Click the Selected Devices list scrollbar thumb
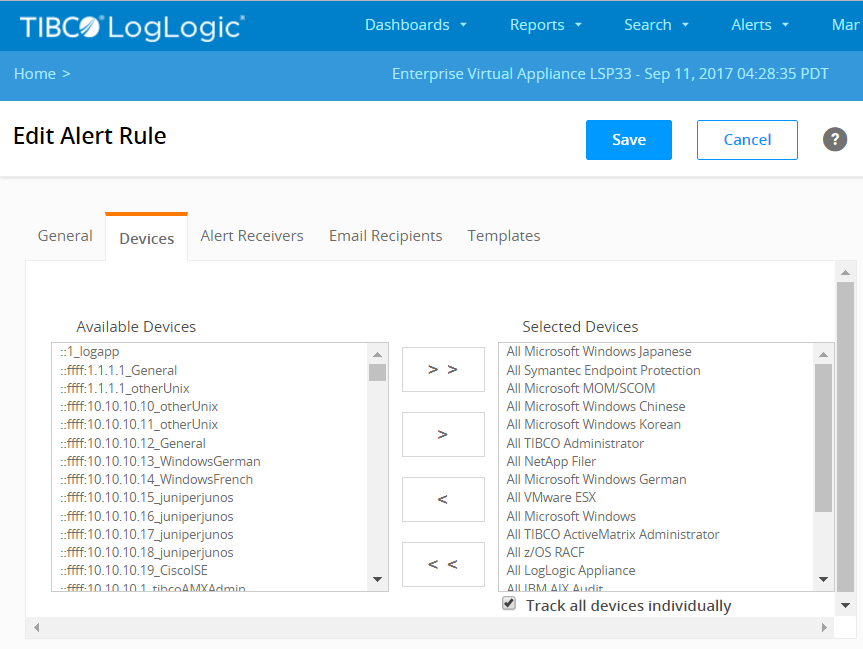 (823, 437)
